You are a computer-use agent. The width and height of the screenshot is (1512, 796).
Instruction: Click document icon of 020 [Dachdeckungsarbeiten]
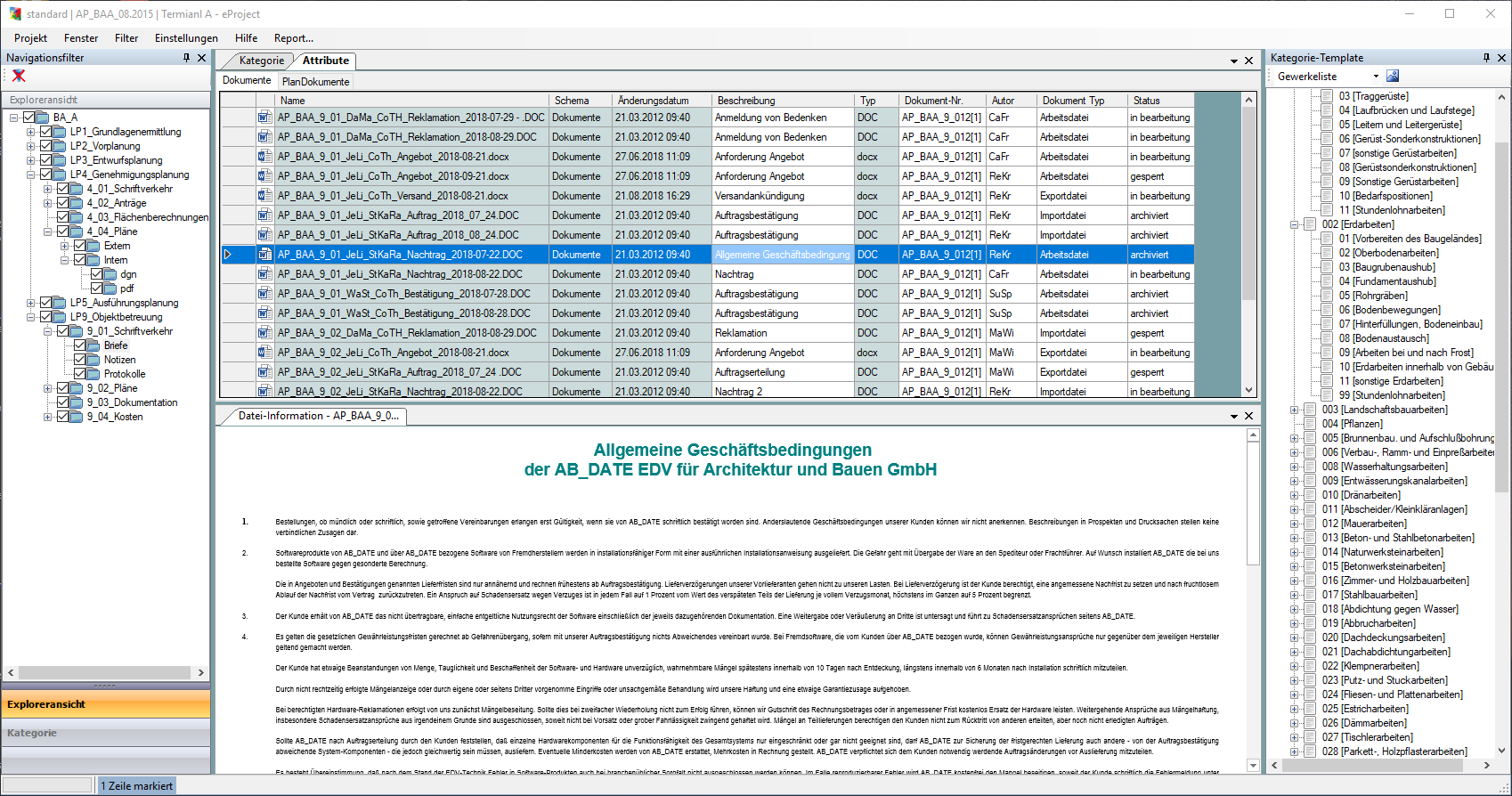(1310, 638)
